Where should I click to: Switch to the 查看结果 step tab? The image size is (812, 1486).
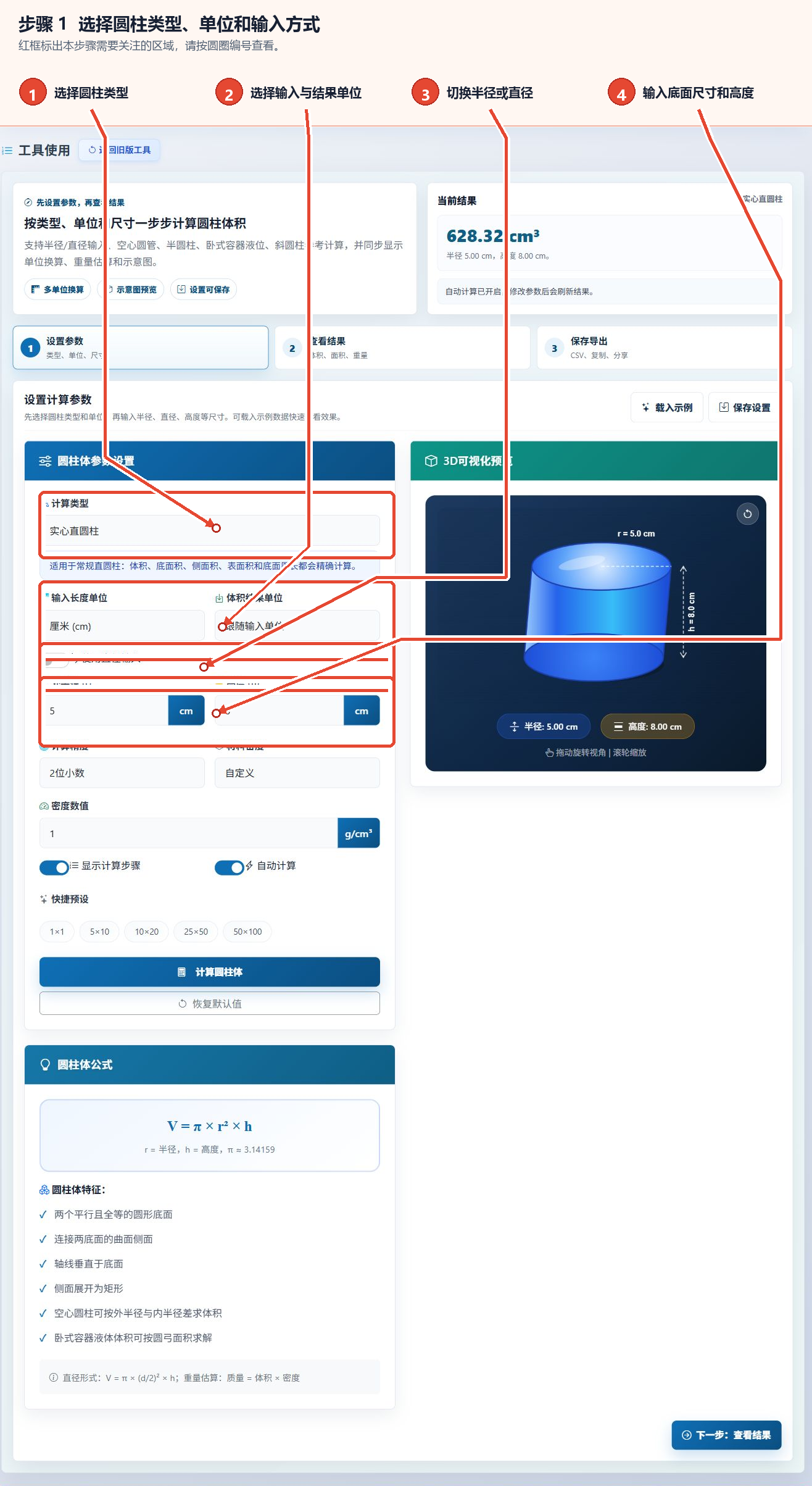(x=402, y=348)
